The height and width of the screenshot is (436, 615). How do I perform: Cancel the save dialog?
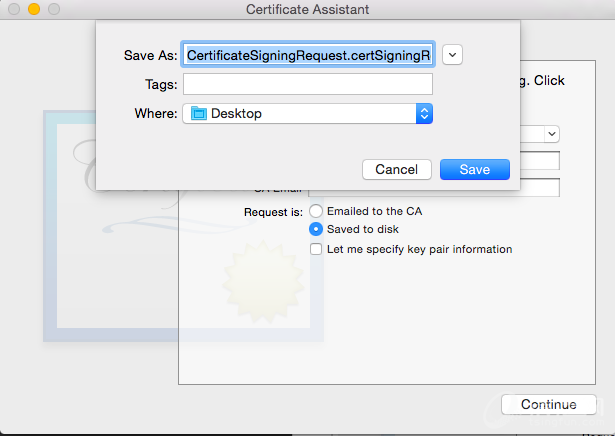(x=396, y=169)
